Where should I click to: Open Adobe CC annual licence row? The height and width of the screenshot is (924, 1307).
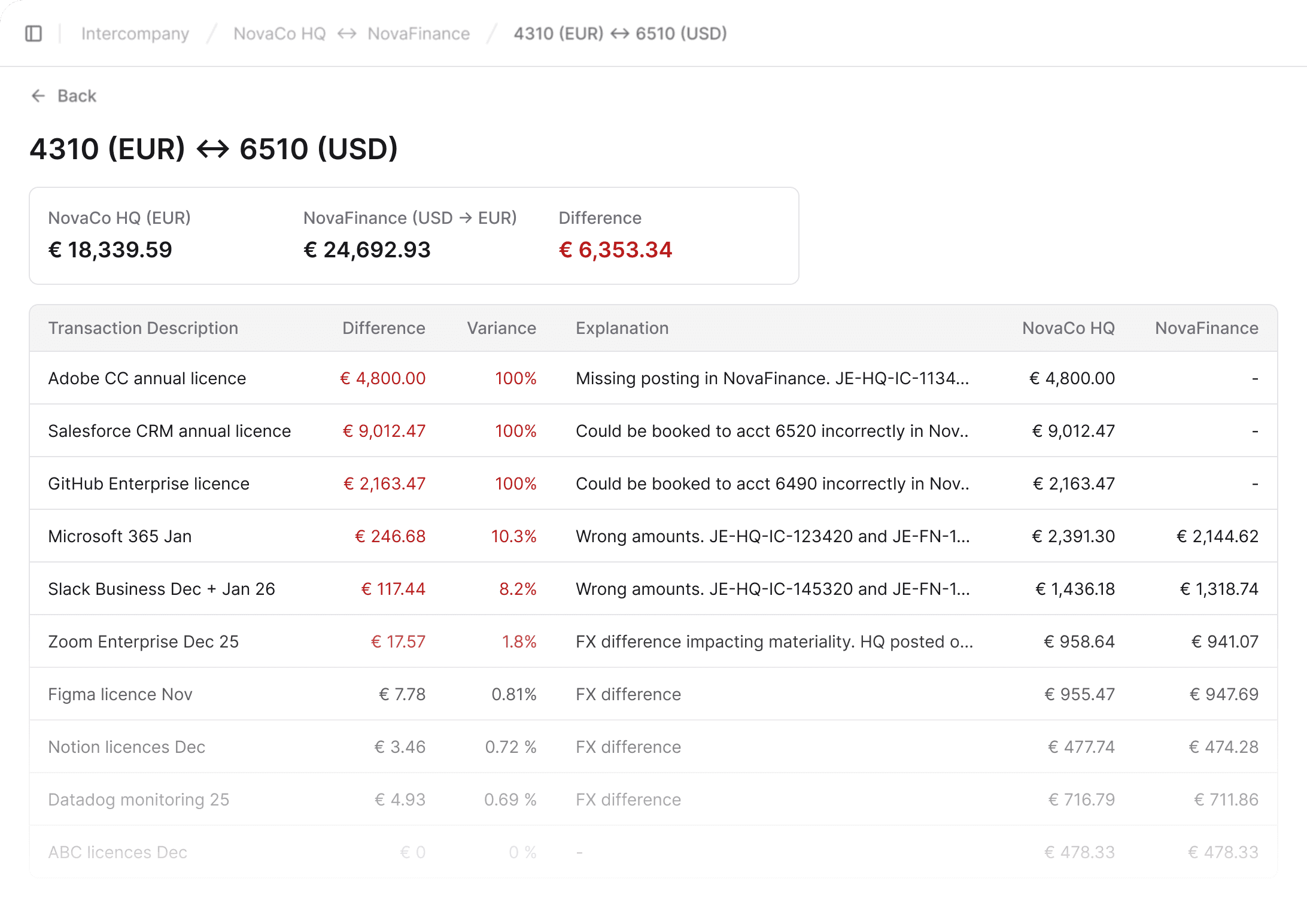147,378
